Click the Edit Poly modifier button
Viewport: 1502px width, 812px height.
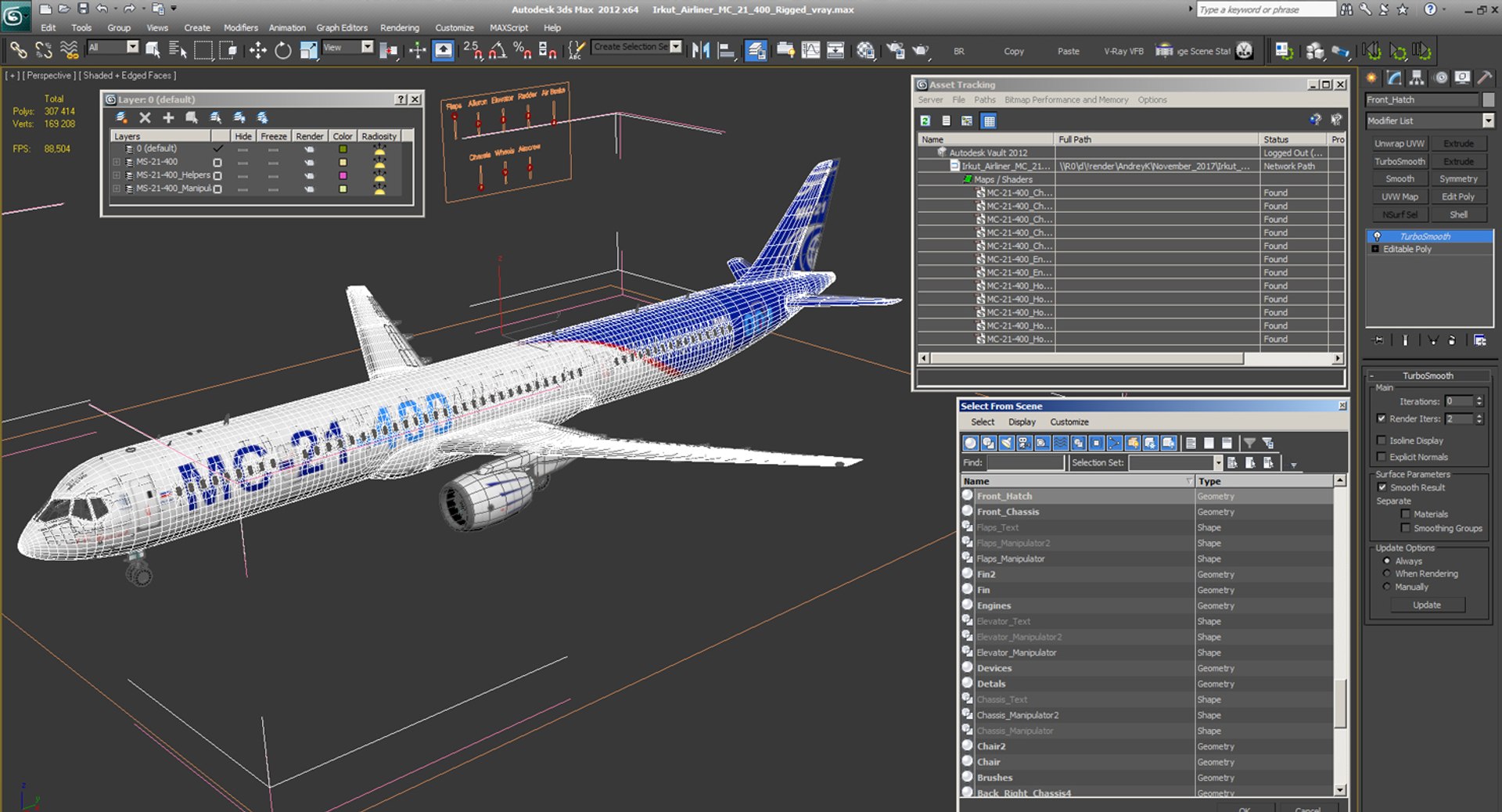click(x=1458, y=197)
